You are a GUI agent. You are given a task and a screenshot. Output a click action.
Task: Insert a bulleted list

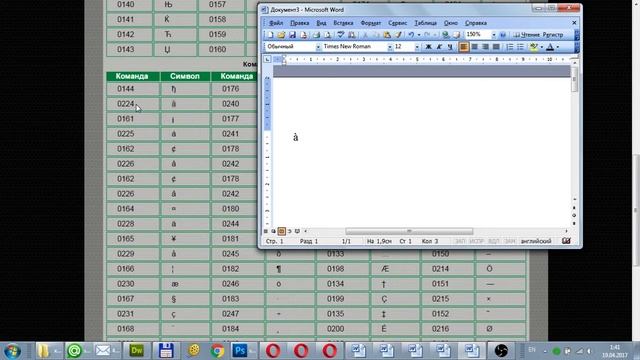pos(520,47)
